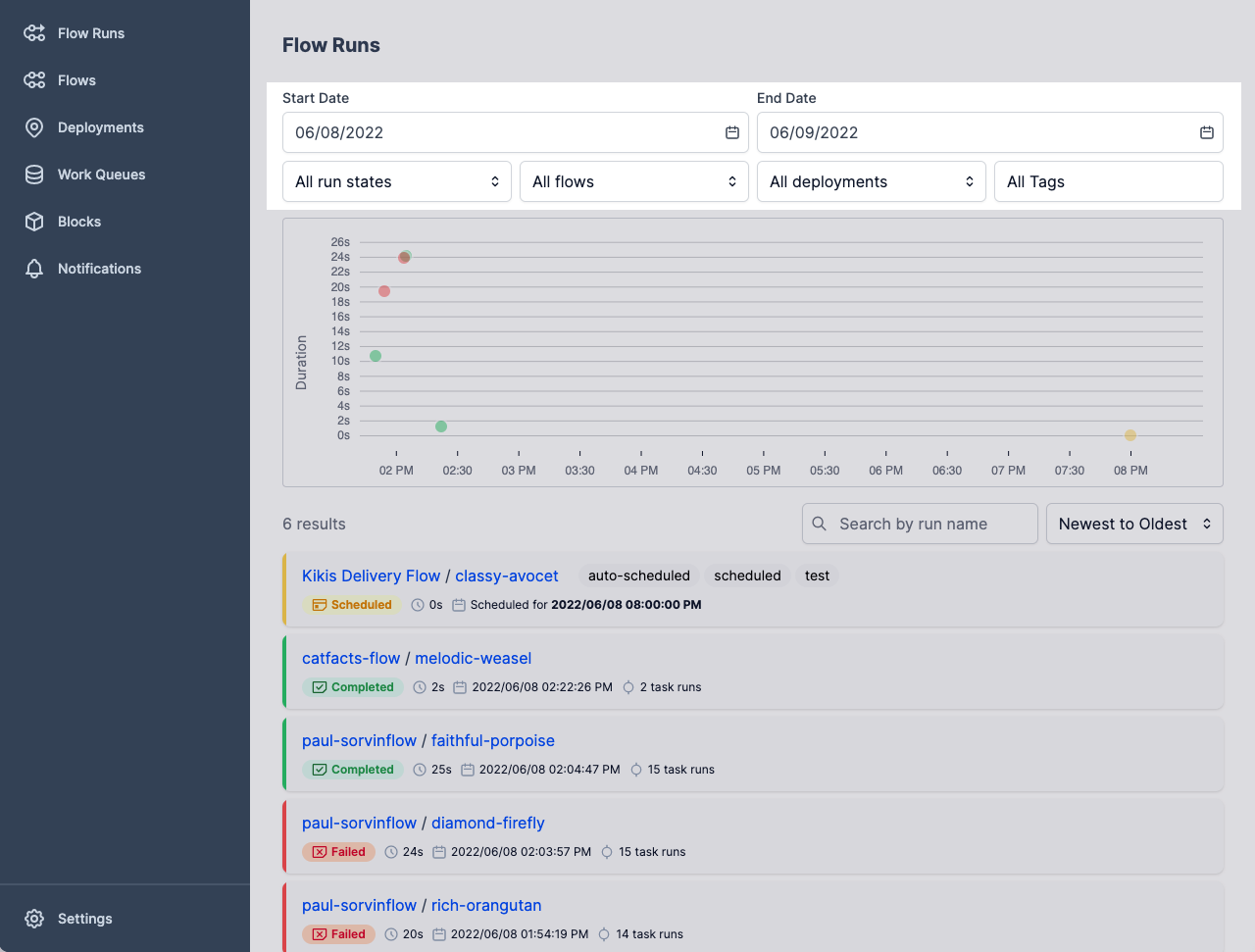Open the catfacts-flow link
The height and width of the screenshot is (952, 1255).
[351, 658]
